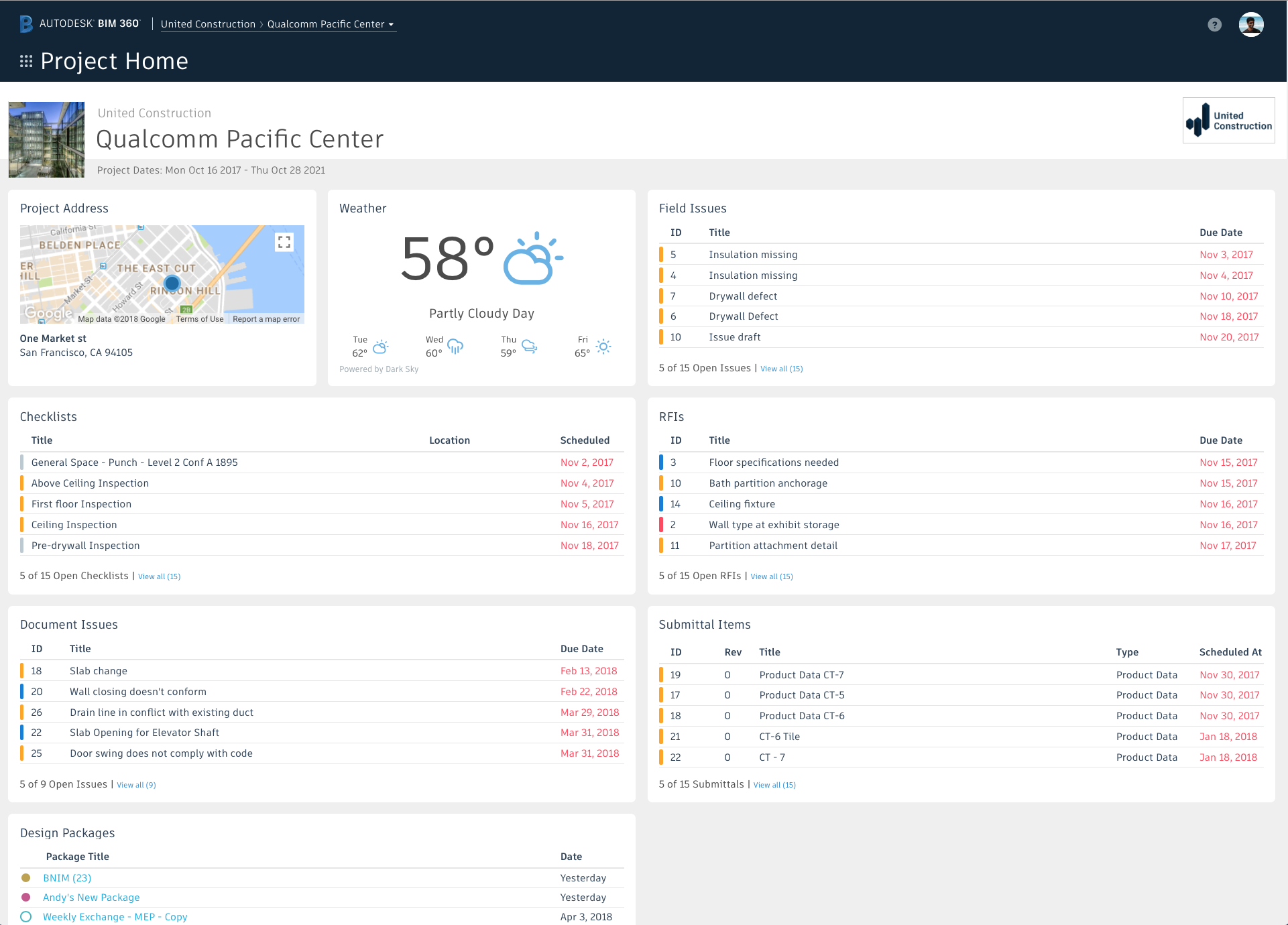Select United Construction in the breadcrumb

click(x=208, y=23)
